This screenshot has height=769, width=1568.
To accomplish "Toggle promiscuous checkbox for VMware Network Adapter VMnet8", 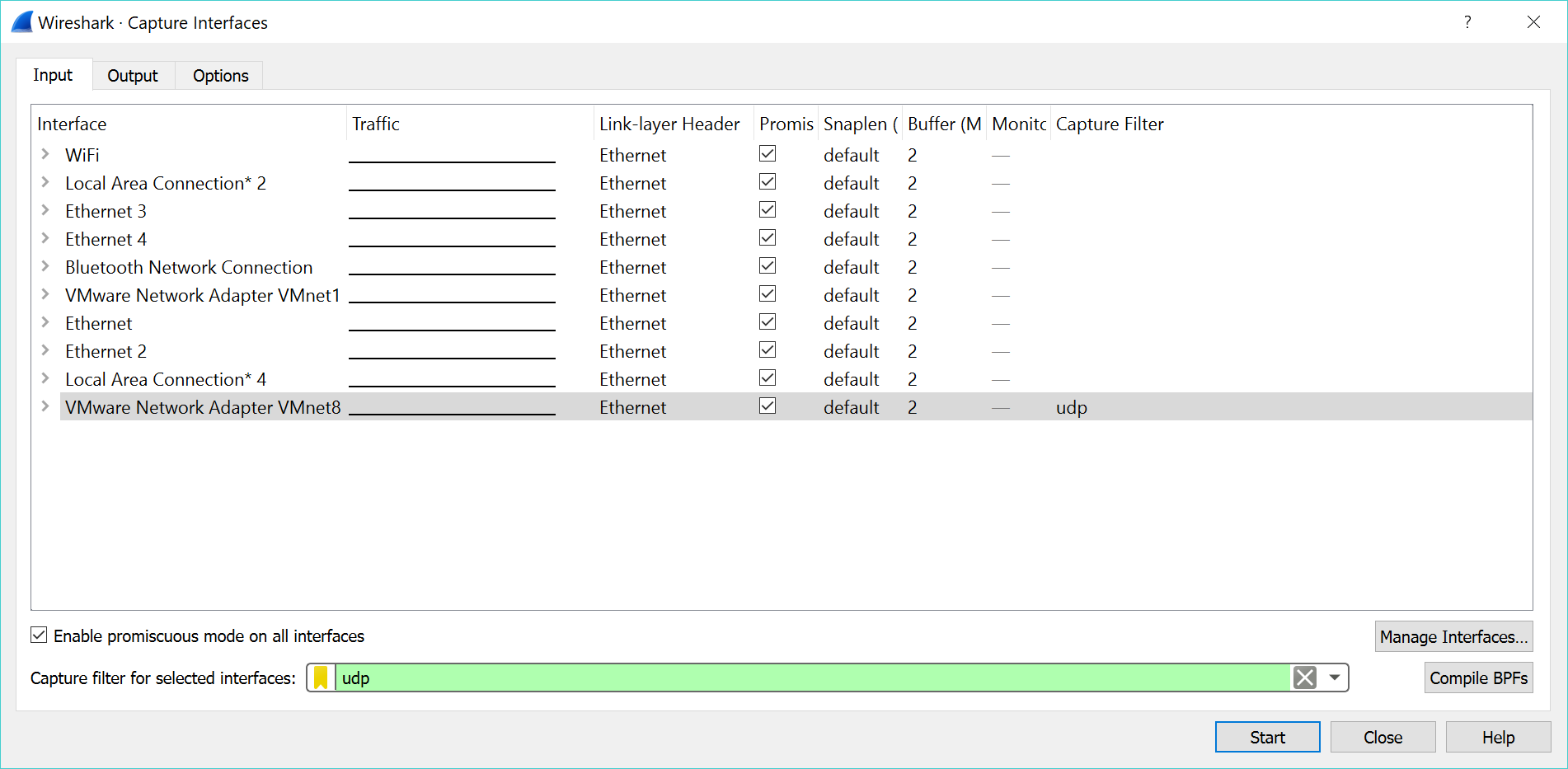I will tap(768, 406).
